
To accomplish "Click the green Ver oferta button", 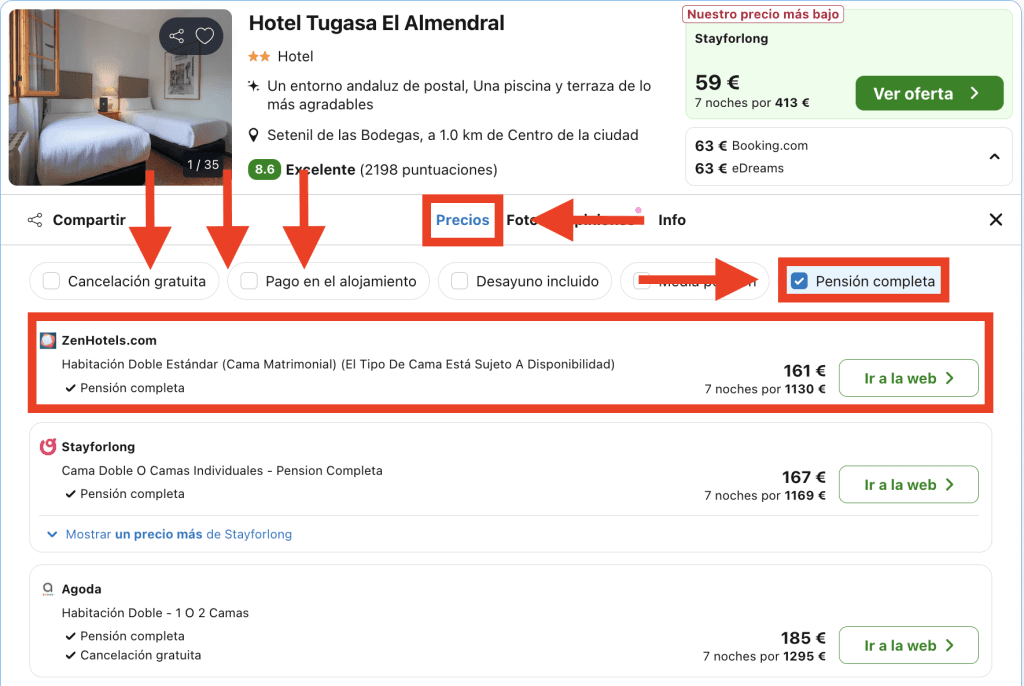I will pyautogui.click(x=928, y=94).
